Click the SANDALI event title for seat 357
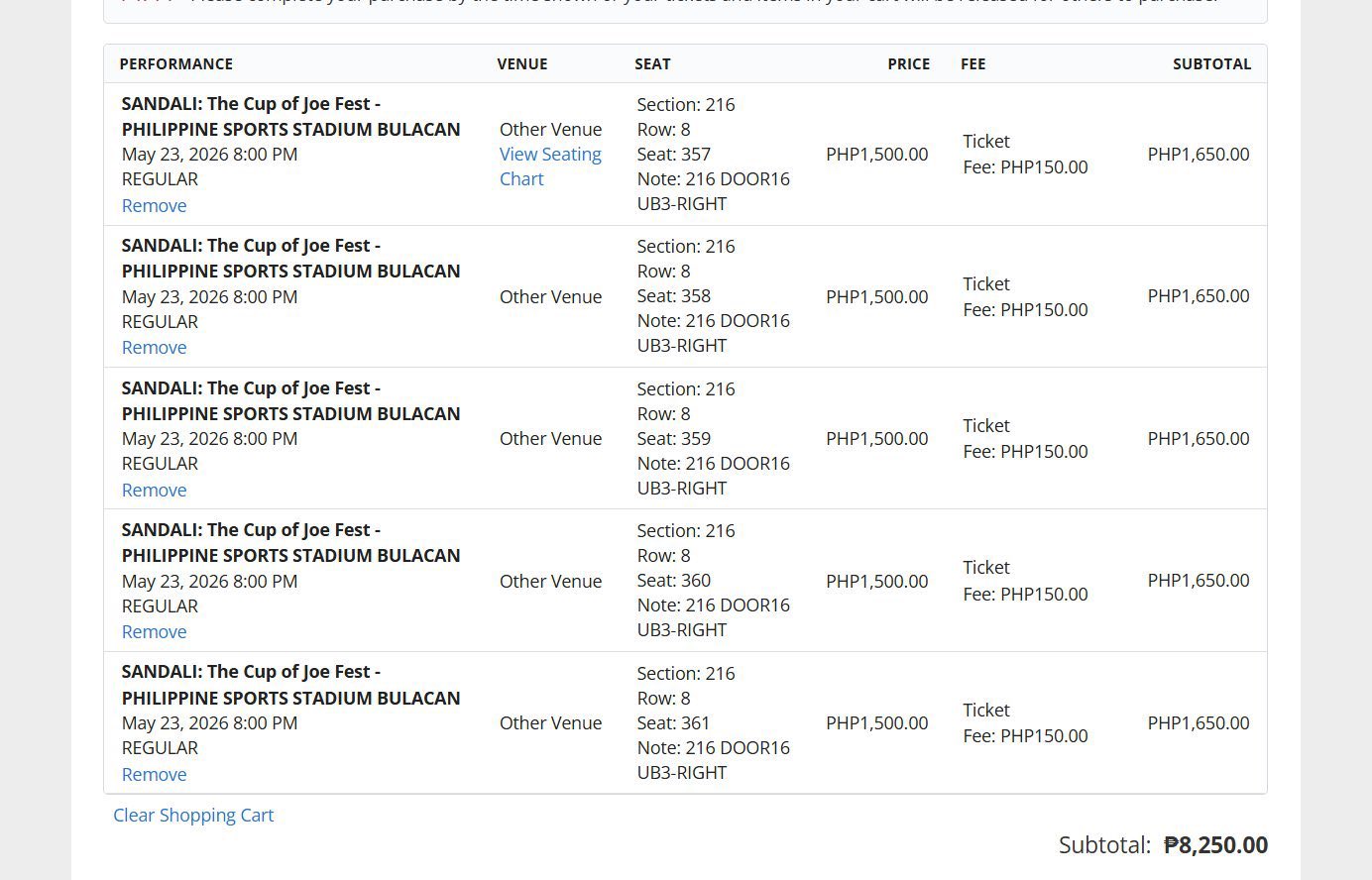Screen dimensions: 1372x880 (290, 116)
